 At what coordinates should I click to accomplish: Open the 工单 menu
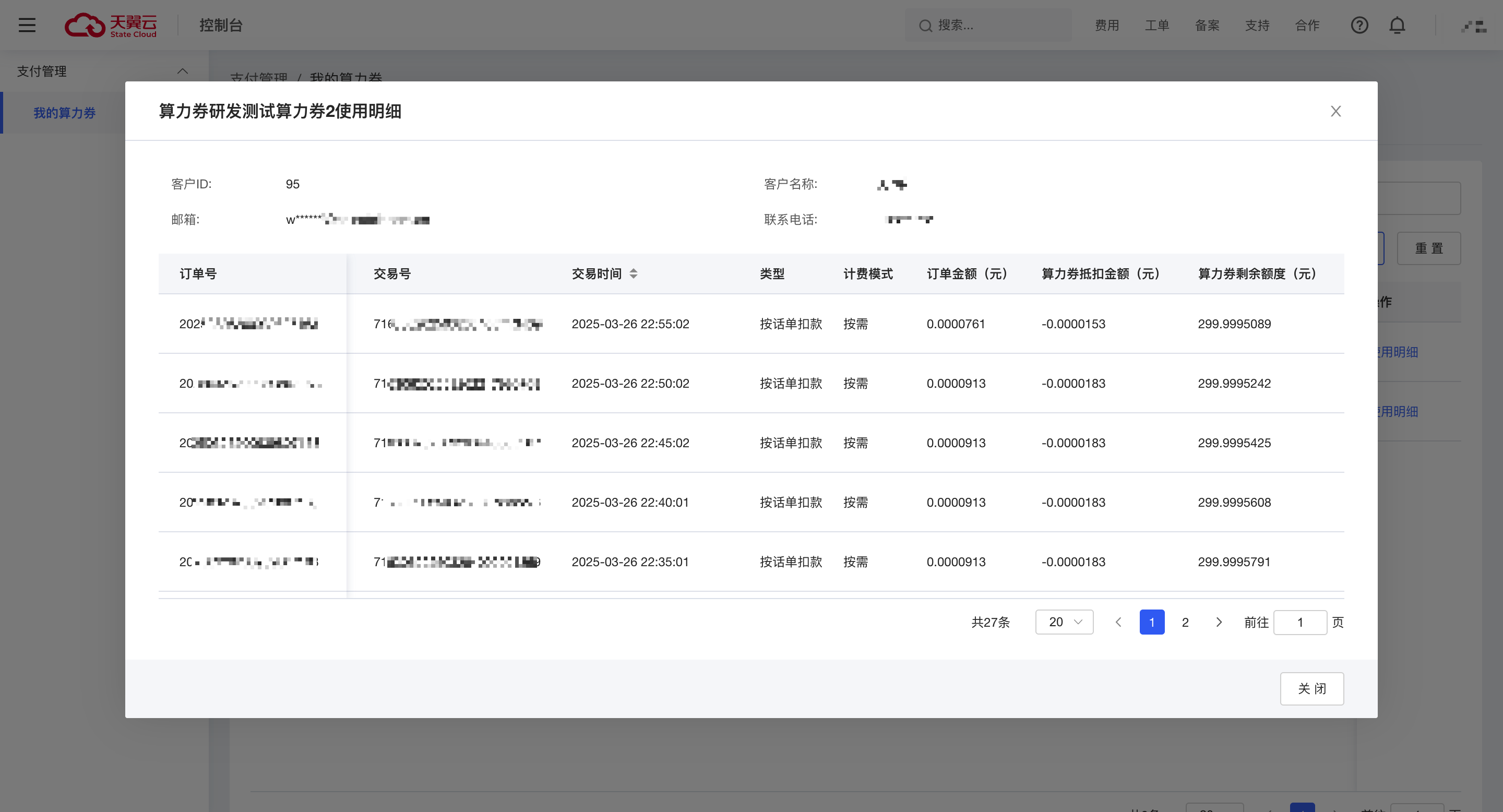(1157, 25)
